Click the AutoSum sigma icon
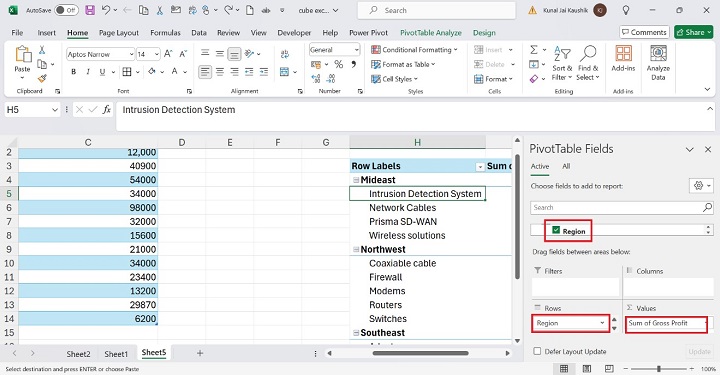 (534, 49)
